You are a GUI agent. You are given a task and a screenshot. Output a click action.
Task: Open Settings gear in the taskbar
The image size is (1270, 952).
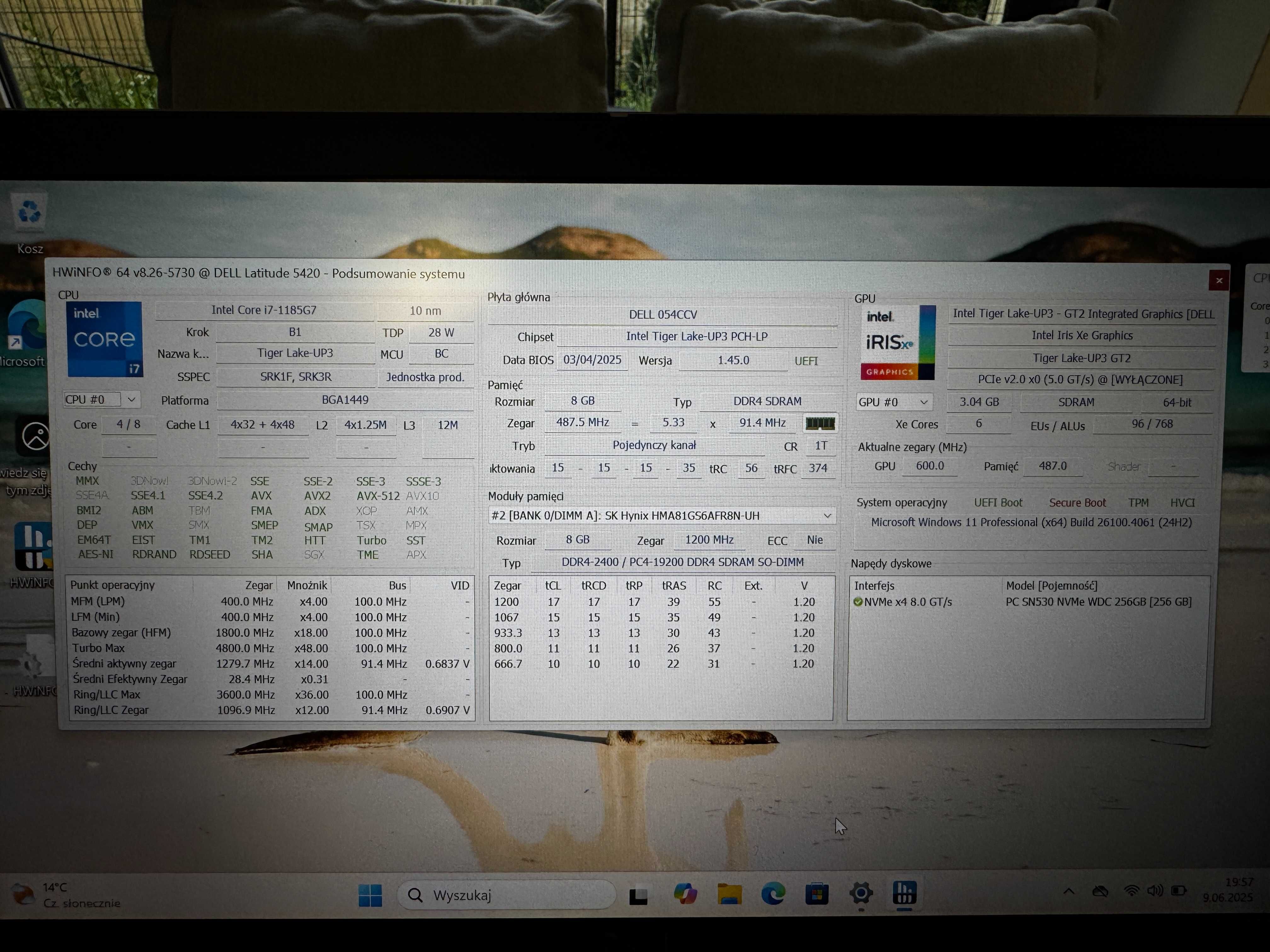click(861, 893)
